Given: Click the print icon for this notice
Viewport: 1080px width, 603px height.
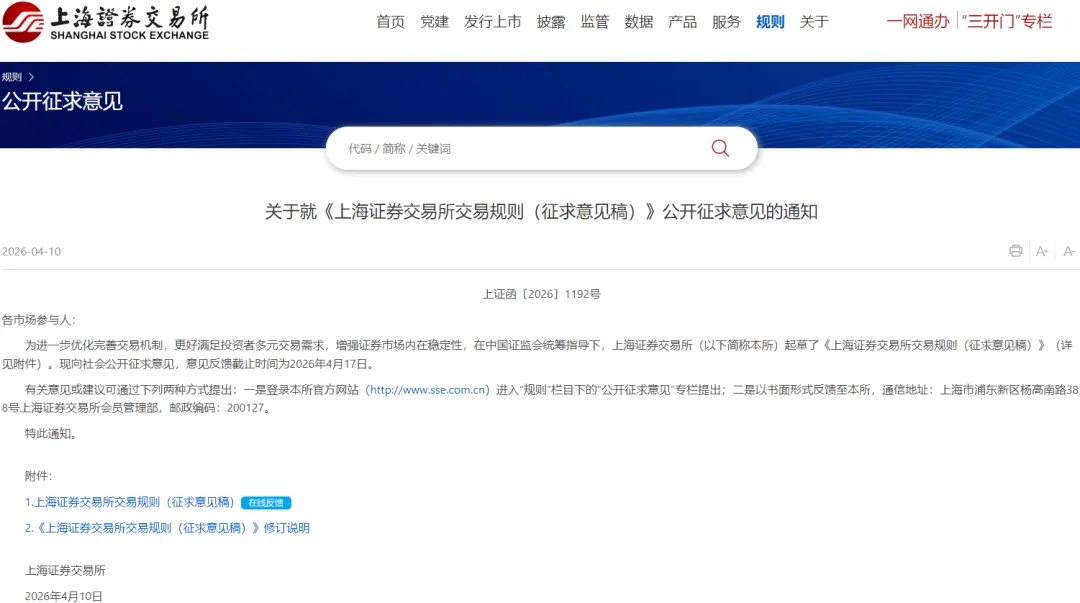Looking at the screenshot, I should tap(1015, 251).
